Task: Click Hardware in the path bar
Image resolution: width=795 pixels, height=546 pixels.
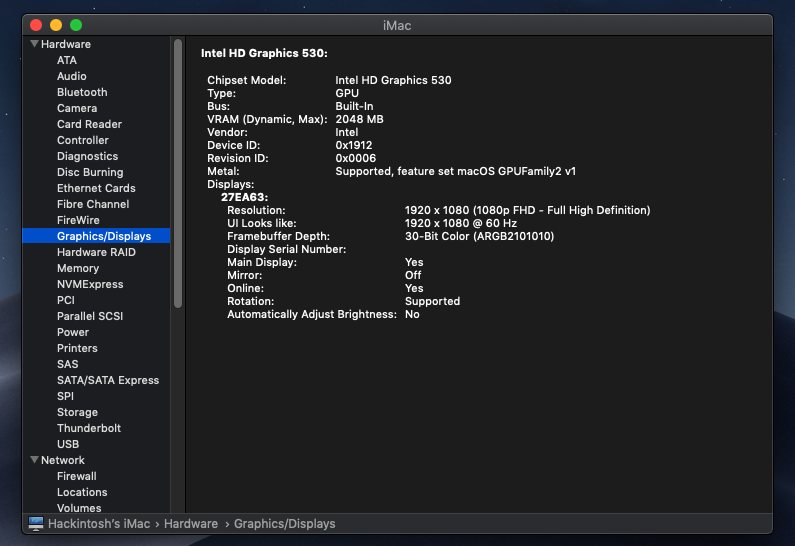Action: point(191,524)
